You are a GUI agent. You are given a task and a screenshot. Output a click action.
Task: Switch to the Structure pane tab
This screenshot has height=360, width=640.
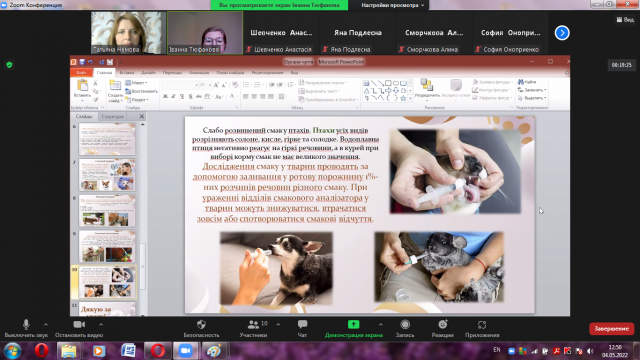point(112,117)
